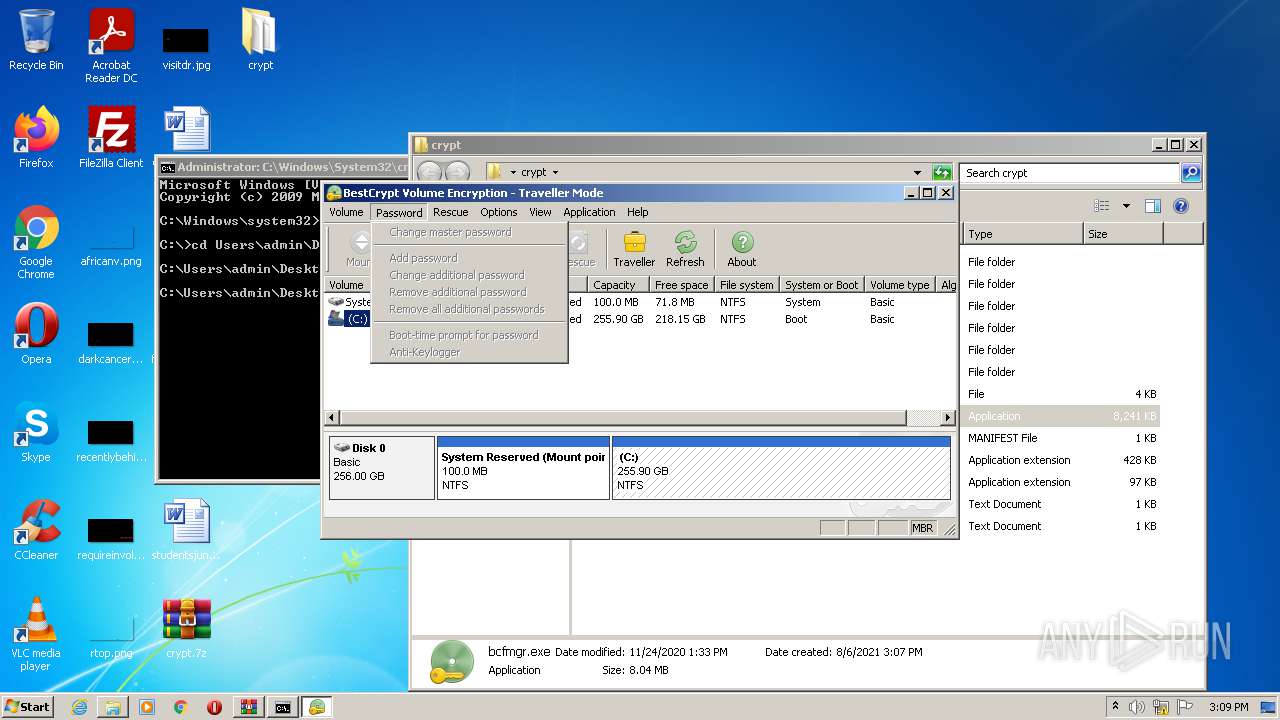Click the right arrow of BestCrypt horizontal scrollbar
The width and height of the screenshot is (1280, 720).
[947, 418]
